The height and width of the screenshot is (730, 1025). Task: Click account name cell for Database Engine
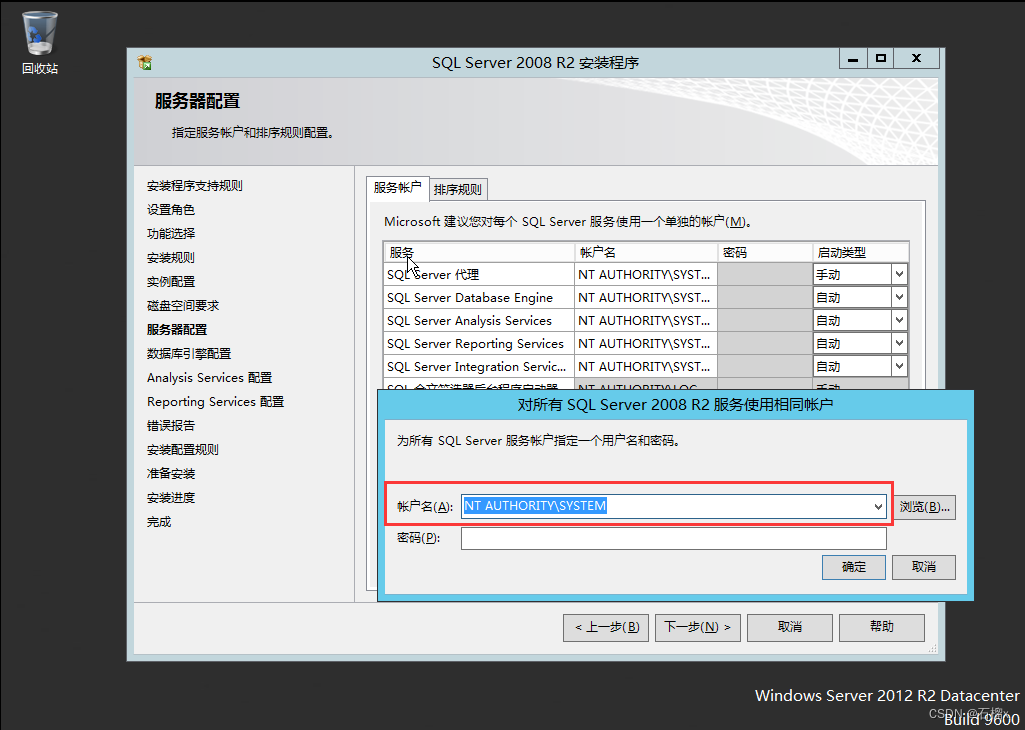click(646, 297)
